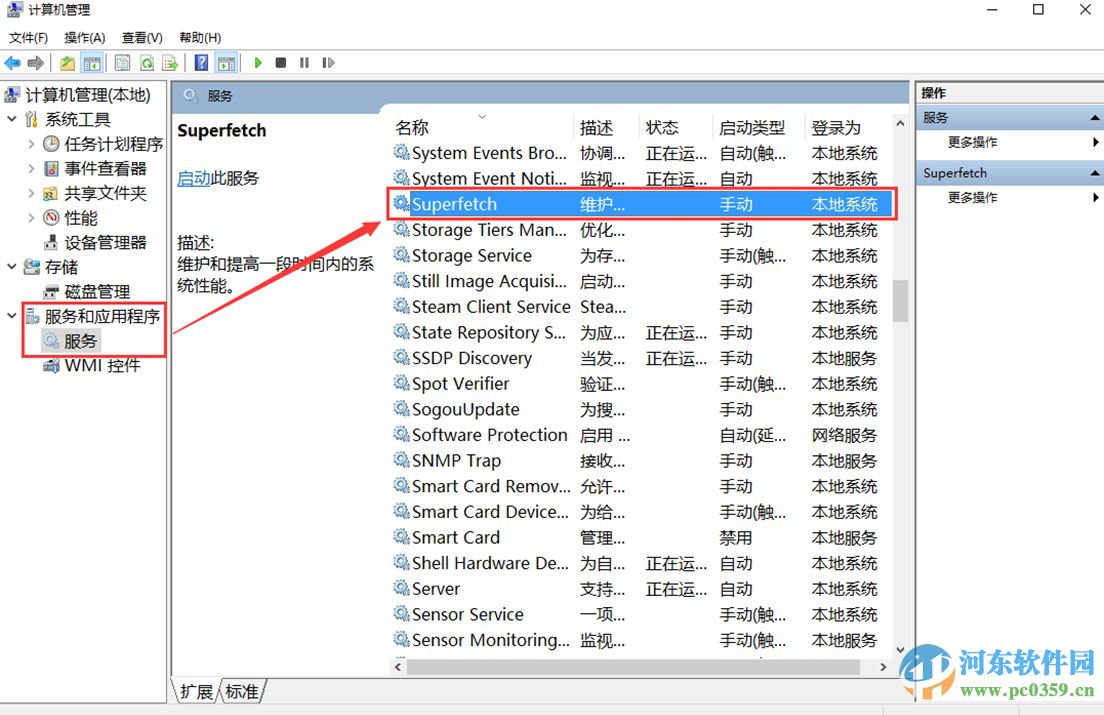This screenshot has height=715, width=1104.
Task: Navigate back with the back arrow icon
Action: [12, 63]
